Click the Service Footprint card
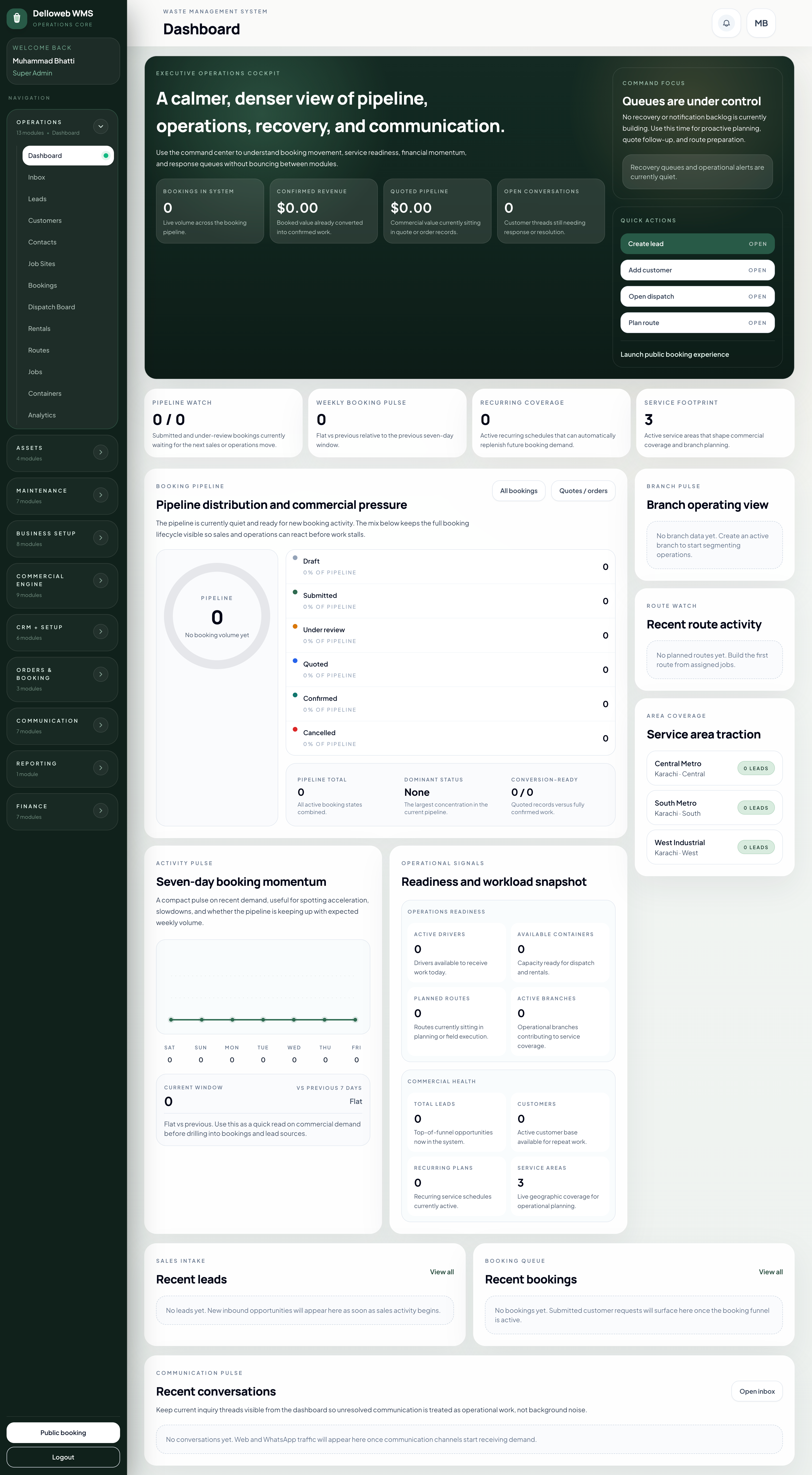 coord(715,423)
